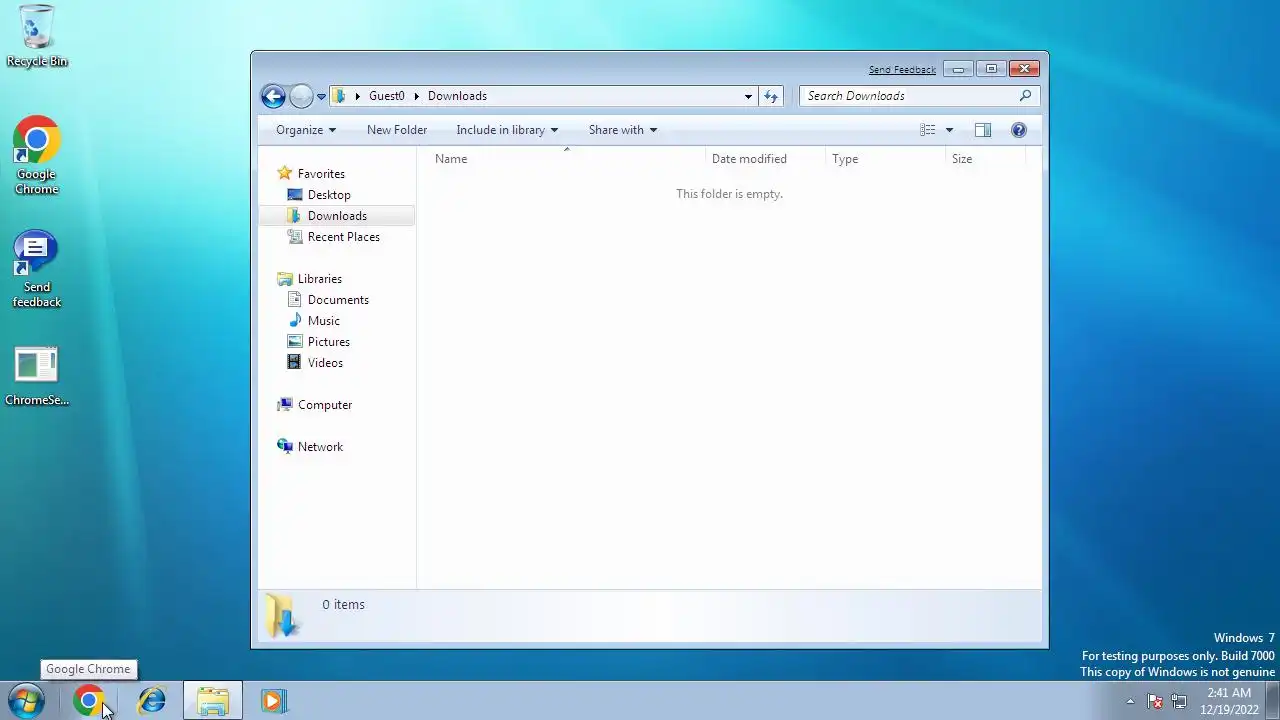Image resolution: width=1280 pixels, height=720 pixels.
Task: Open the Videos library
Action: [x=325, y=363]
